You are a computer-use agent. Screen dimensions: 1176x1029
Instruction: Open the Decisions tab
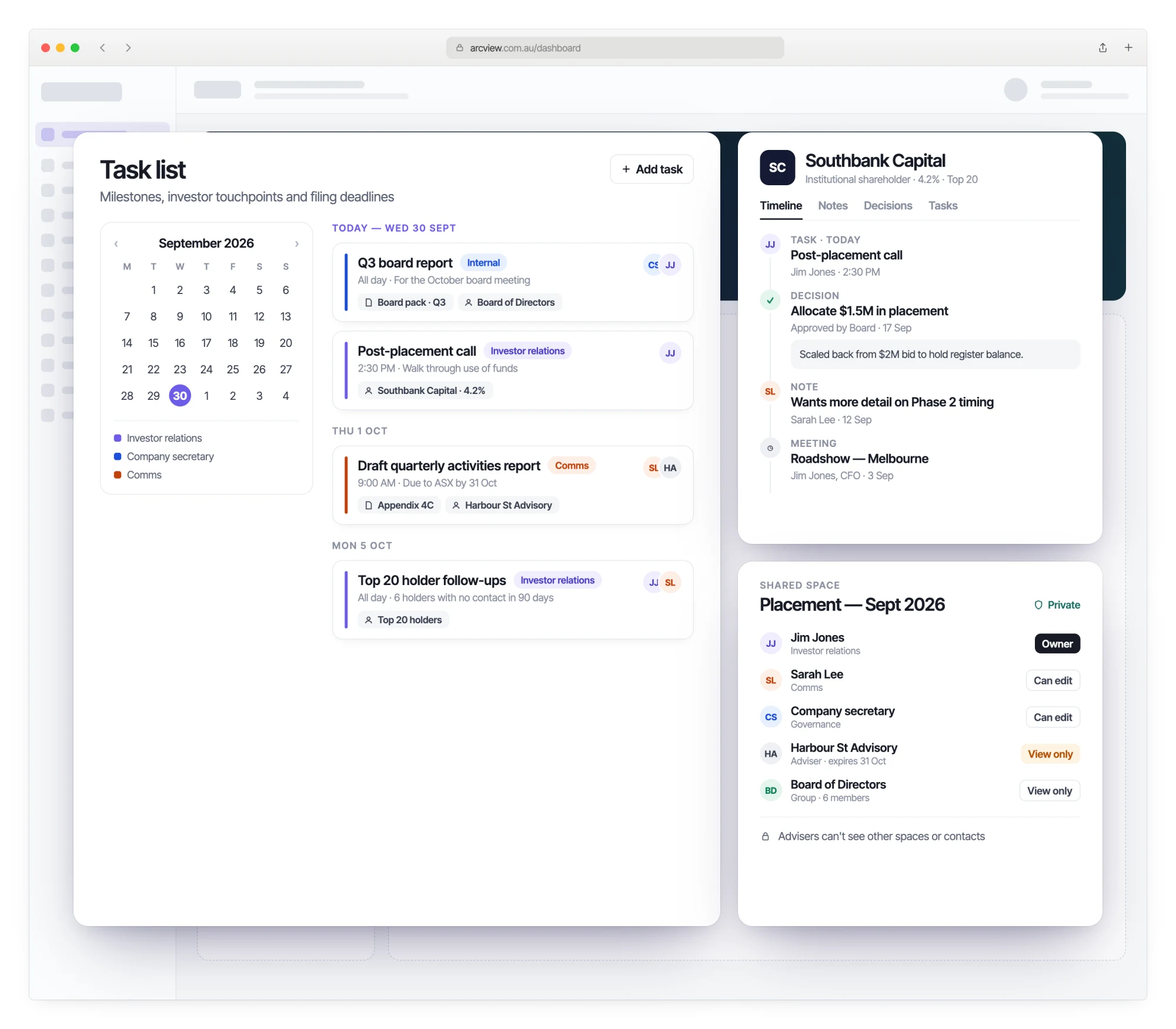click(888, 205)
